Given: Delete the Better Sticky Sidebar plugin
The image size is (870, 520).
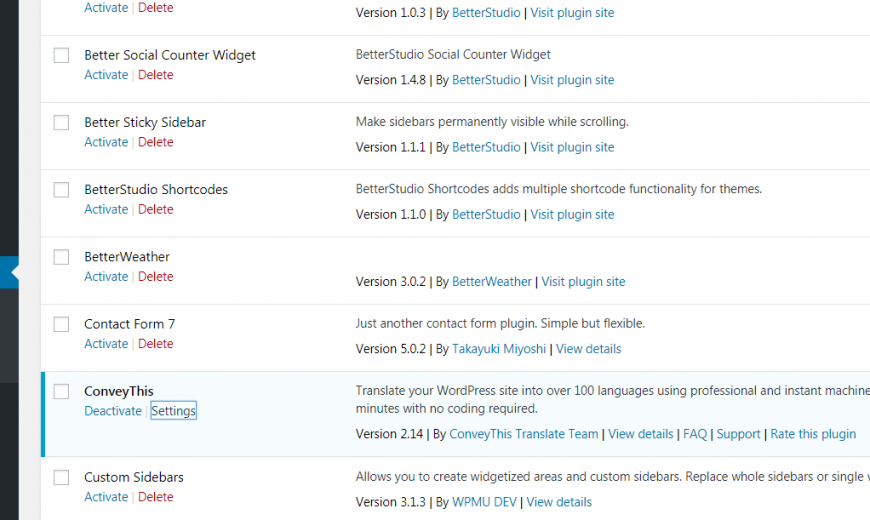Looking at the screenshot, I should click(155, 142).
